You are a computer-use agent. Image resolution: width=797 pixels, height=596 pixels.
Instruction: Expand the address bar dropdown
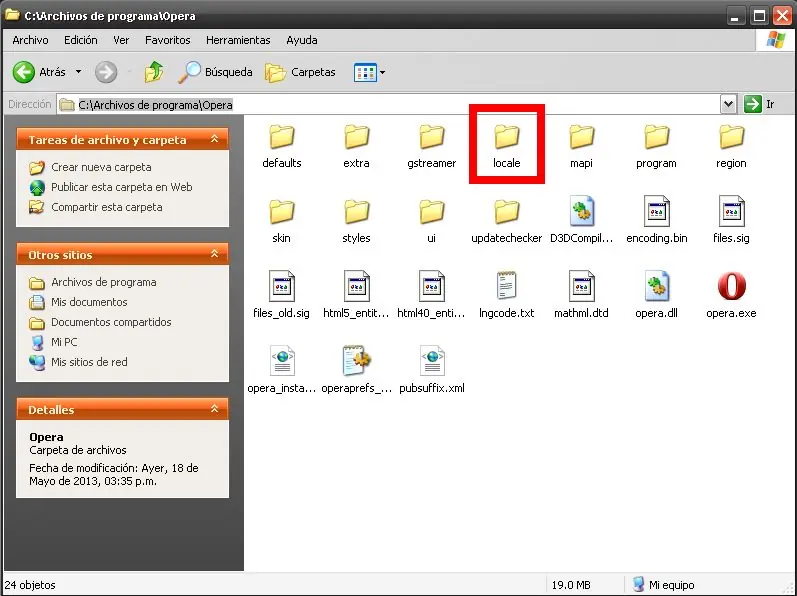pos(728,105)
